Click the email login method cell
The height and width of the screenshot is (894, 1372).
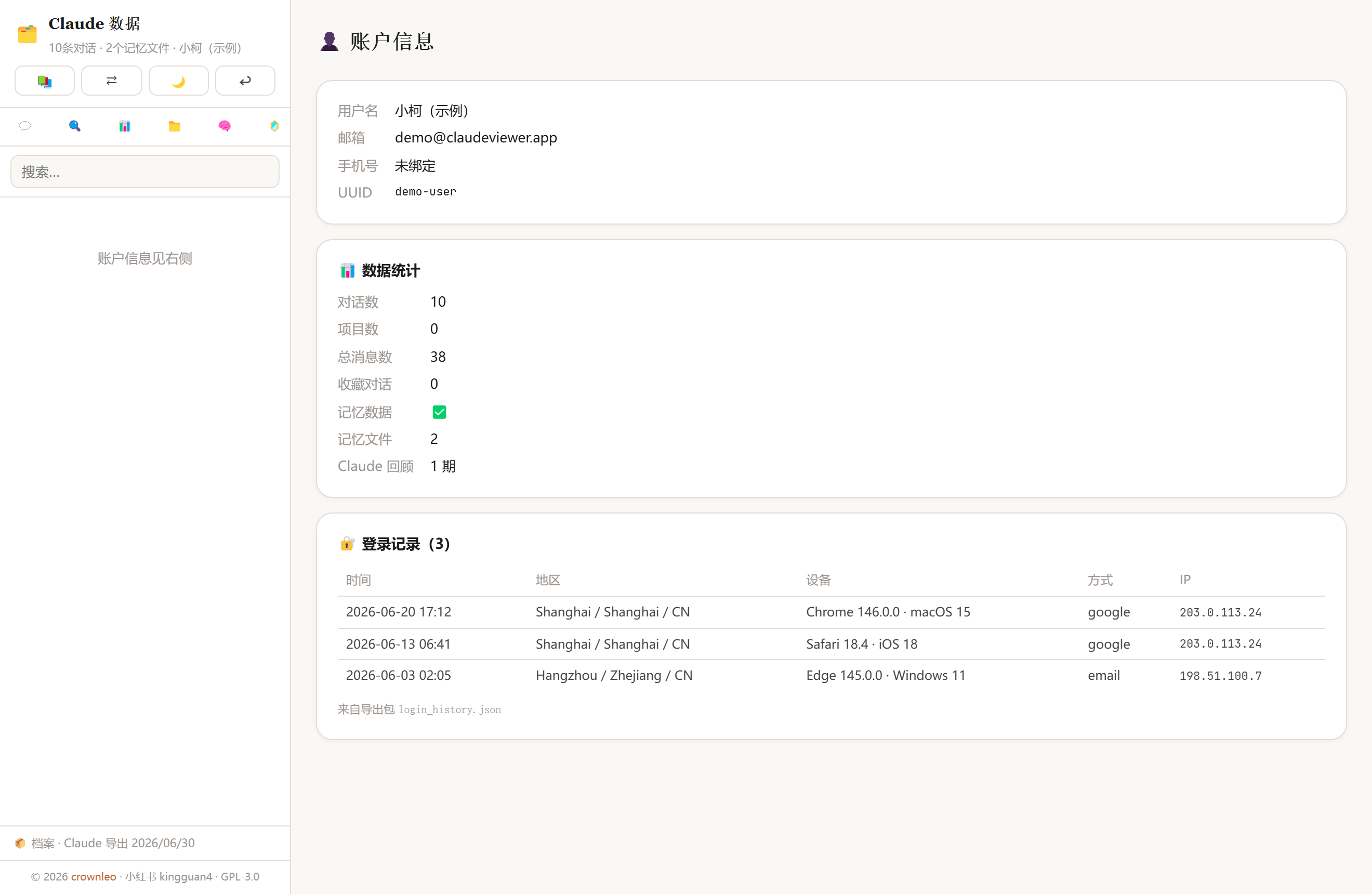click(x=1103, y=675)
